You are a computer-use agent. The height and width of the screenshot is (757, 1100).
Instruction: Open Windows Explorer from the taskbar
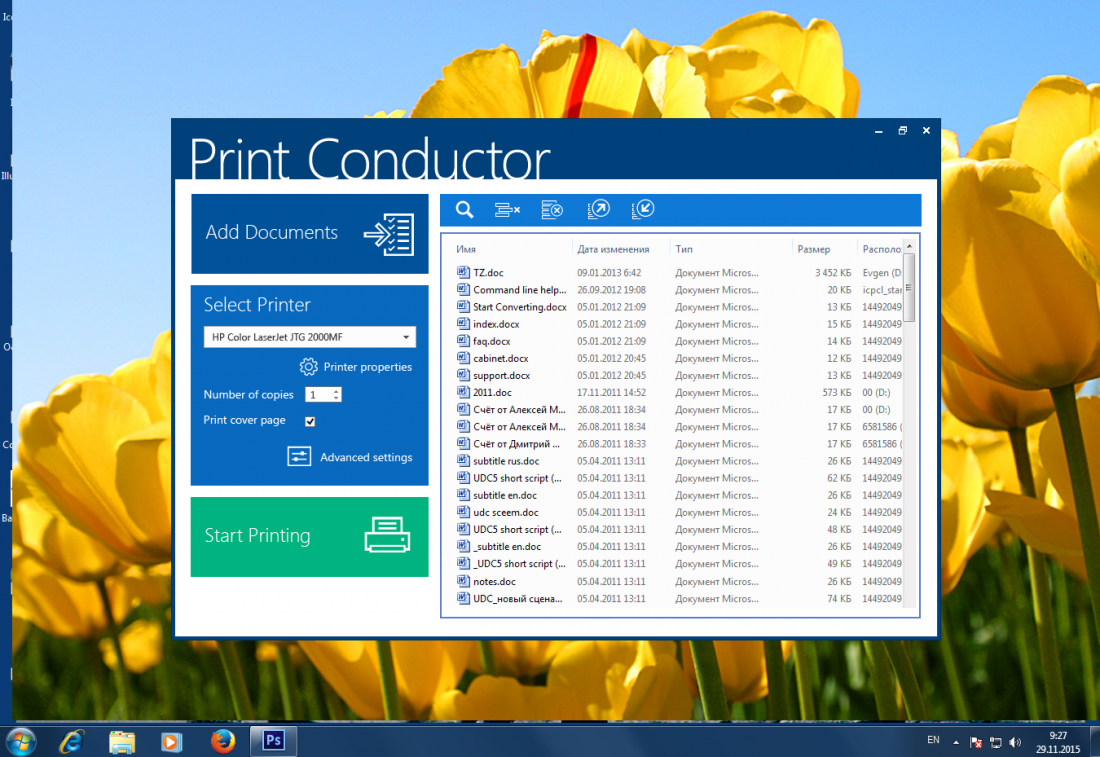pyautogui.click(x=122, y=742)
